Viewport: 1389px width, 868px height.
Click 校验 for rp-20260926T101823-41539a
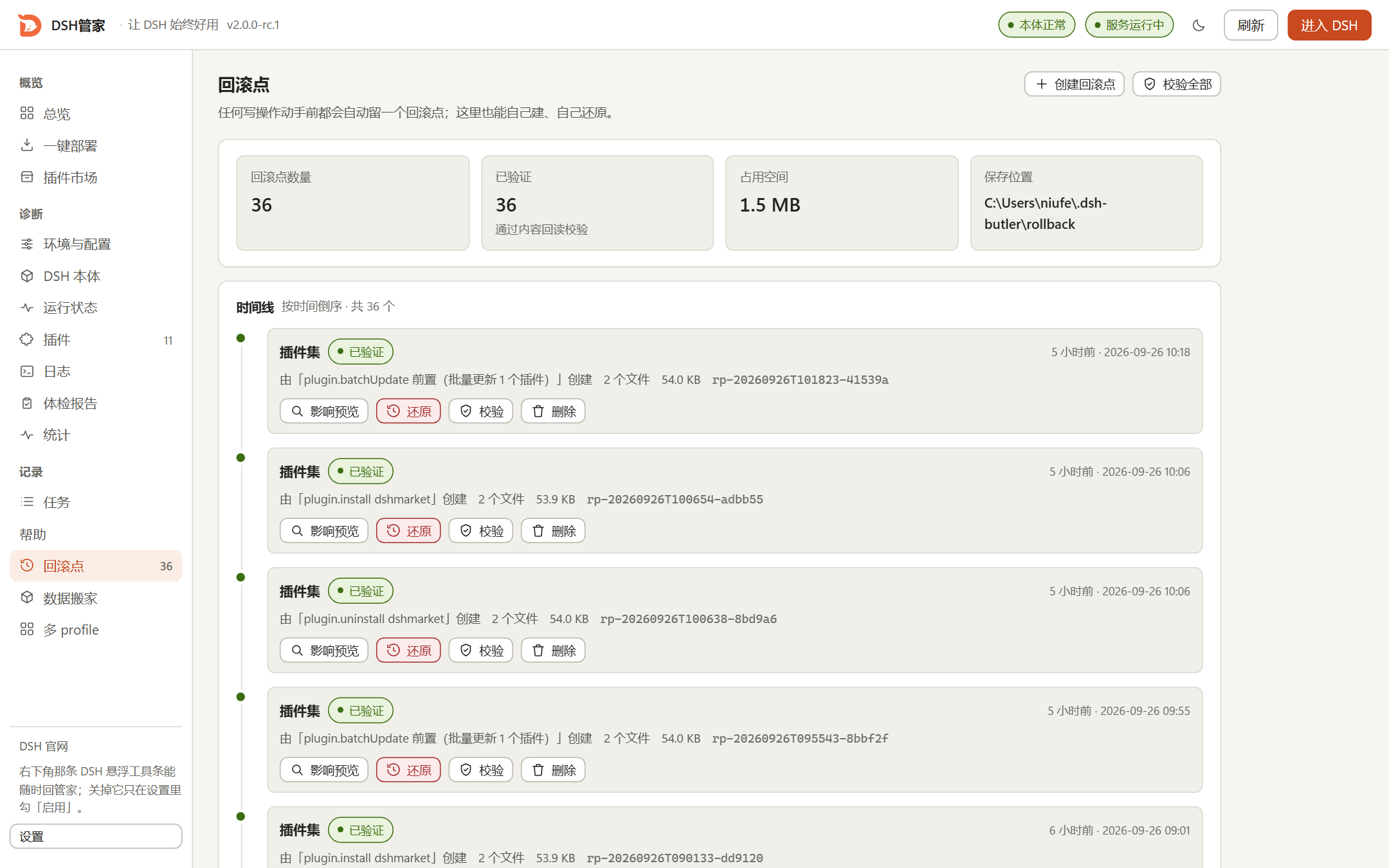point(481,411)
